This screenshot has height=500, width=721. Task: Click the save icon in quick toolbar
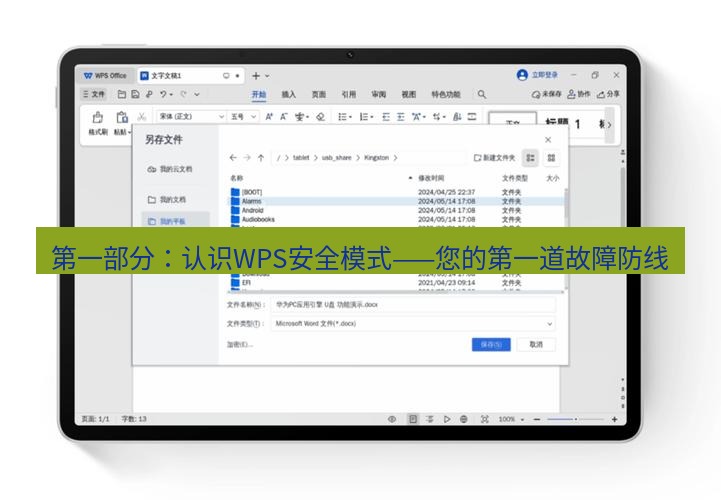pyautogui.click(x=135, y=94)
